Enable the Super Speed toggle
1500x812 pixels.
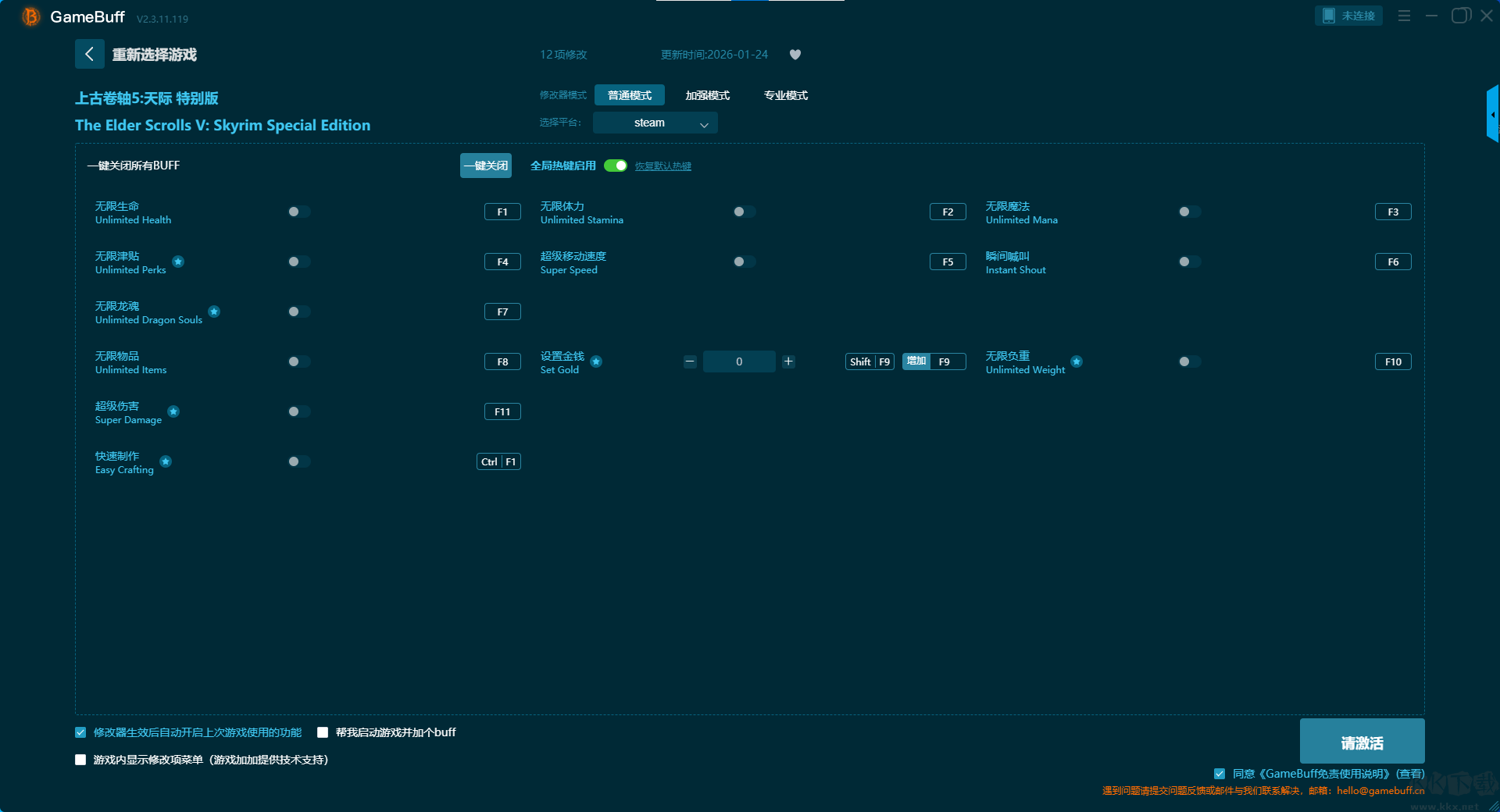[x=744, y=262]
